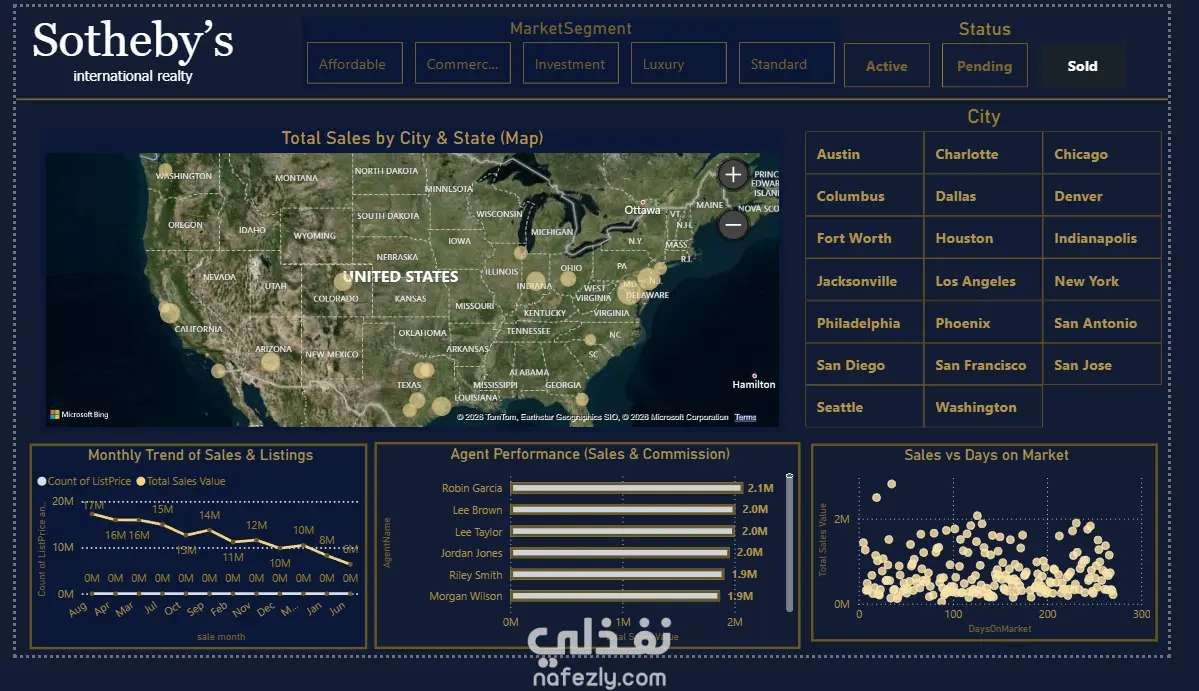The height and width of the screenshot is (691, 1199).
Task: Filter by Phoenix city
Action: click(x=983, y=323)
